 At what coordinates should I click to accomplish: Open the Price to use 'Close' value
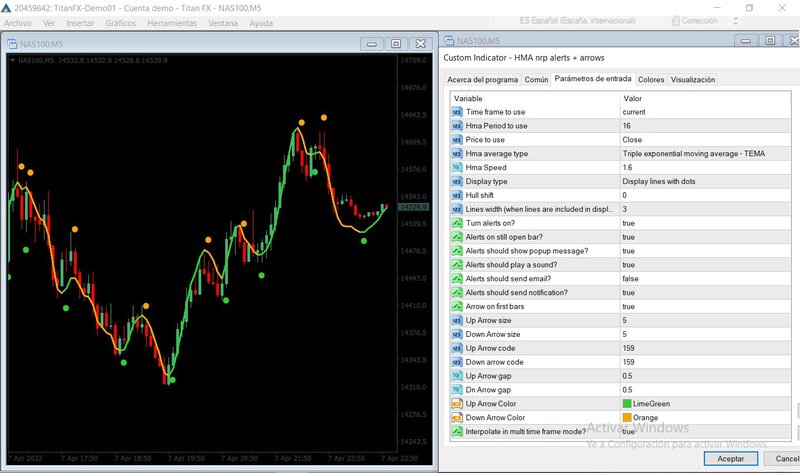point(632,140)
